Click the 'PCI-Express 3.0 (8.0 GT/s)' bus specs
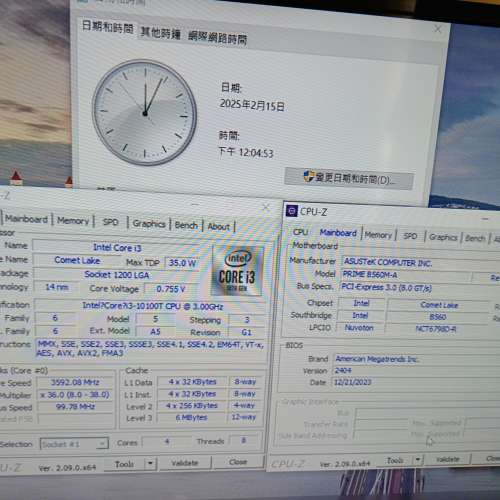 386,287
